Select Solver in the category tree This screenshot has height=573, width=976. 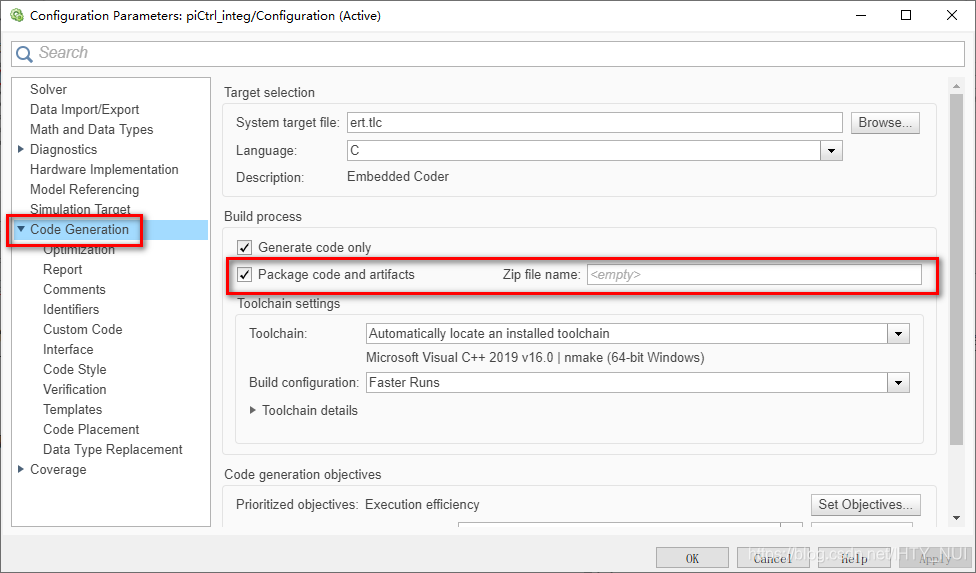pyautogui.click(x=48, y=90)
